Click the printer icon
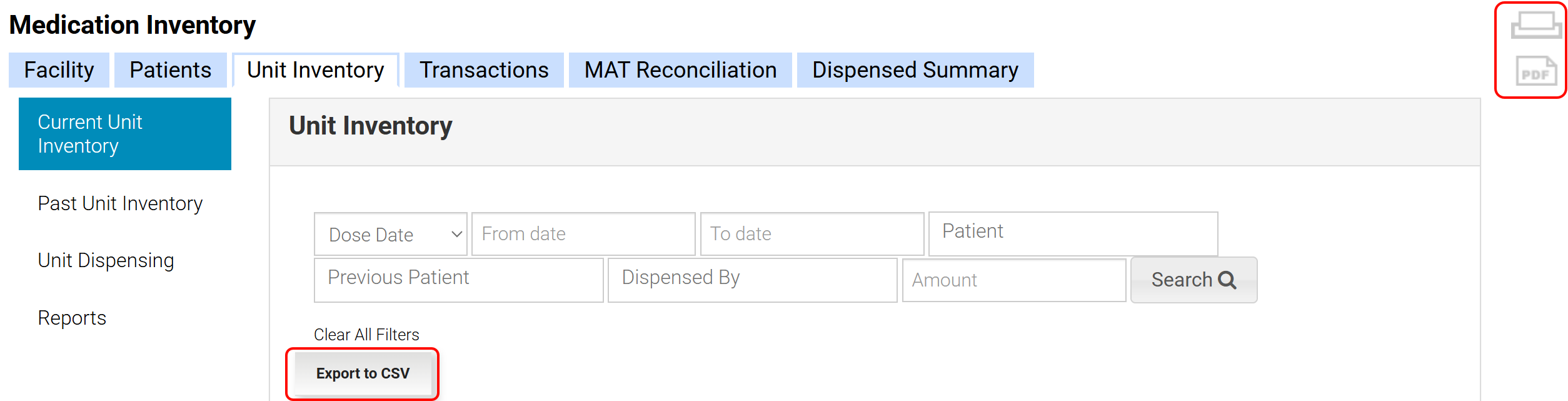Image resolution: width=1568 pixels, height=401 pixels. pos(1535,25)
